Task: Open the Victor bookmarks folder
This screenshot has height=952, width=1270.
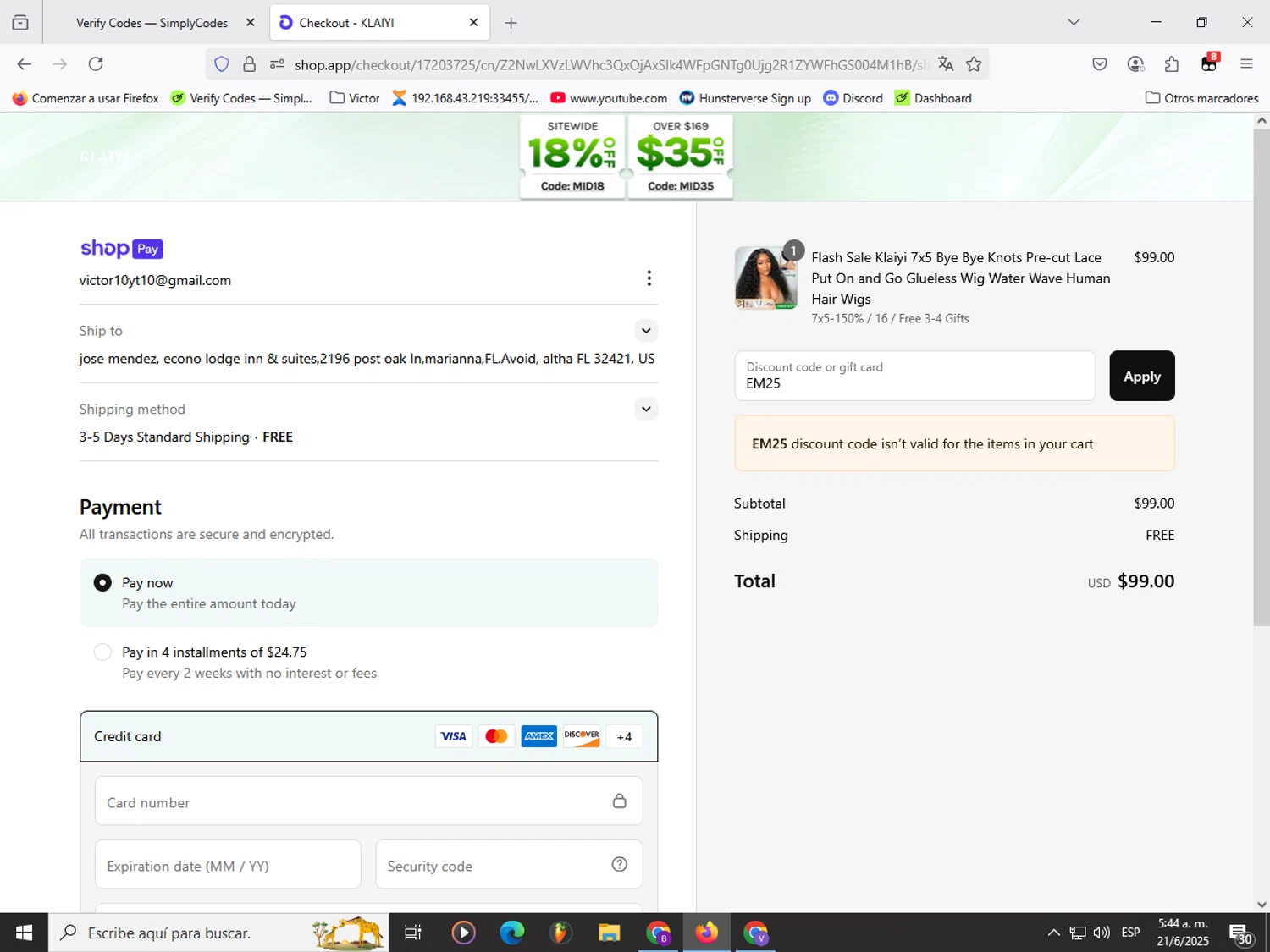Action: 355,98
